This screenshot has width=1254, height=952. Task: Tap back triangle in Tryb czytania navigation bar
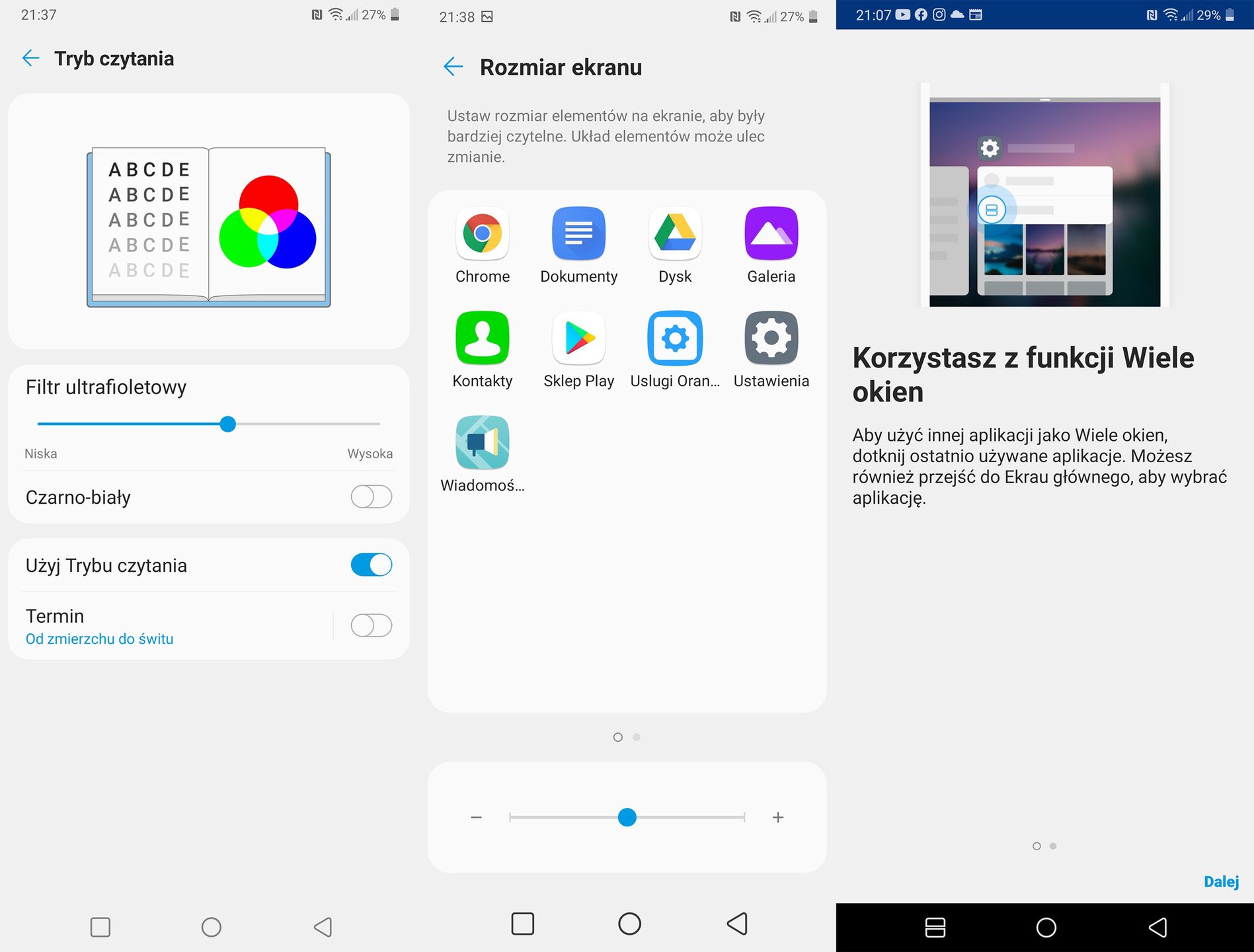[x=323, y=927]
